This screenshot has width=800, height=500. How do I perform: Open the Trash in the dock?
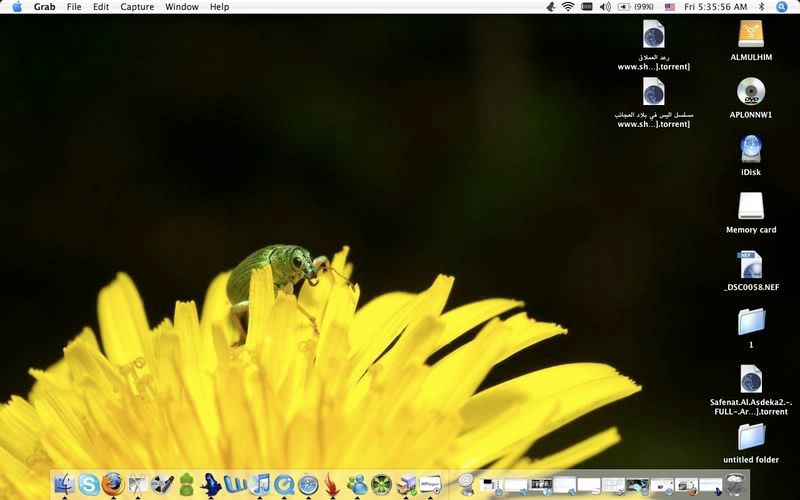coord(735,484)
